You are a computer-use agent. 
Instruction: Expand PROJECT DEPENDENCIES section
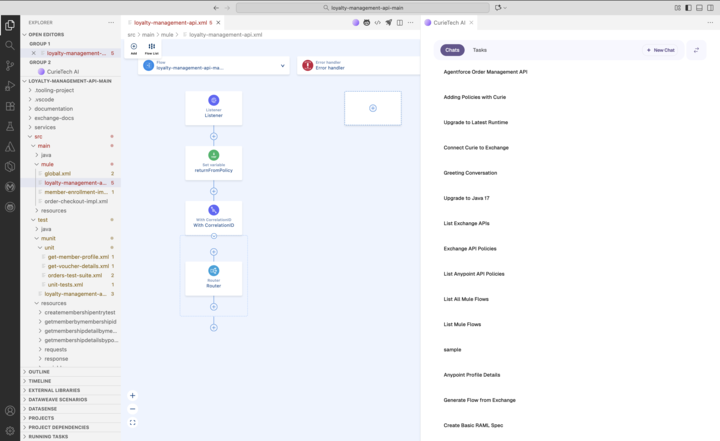(71, 427)
